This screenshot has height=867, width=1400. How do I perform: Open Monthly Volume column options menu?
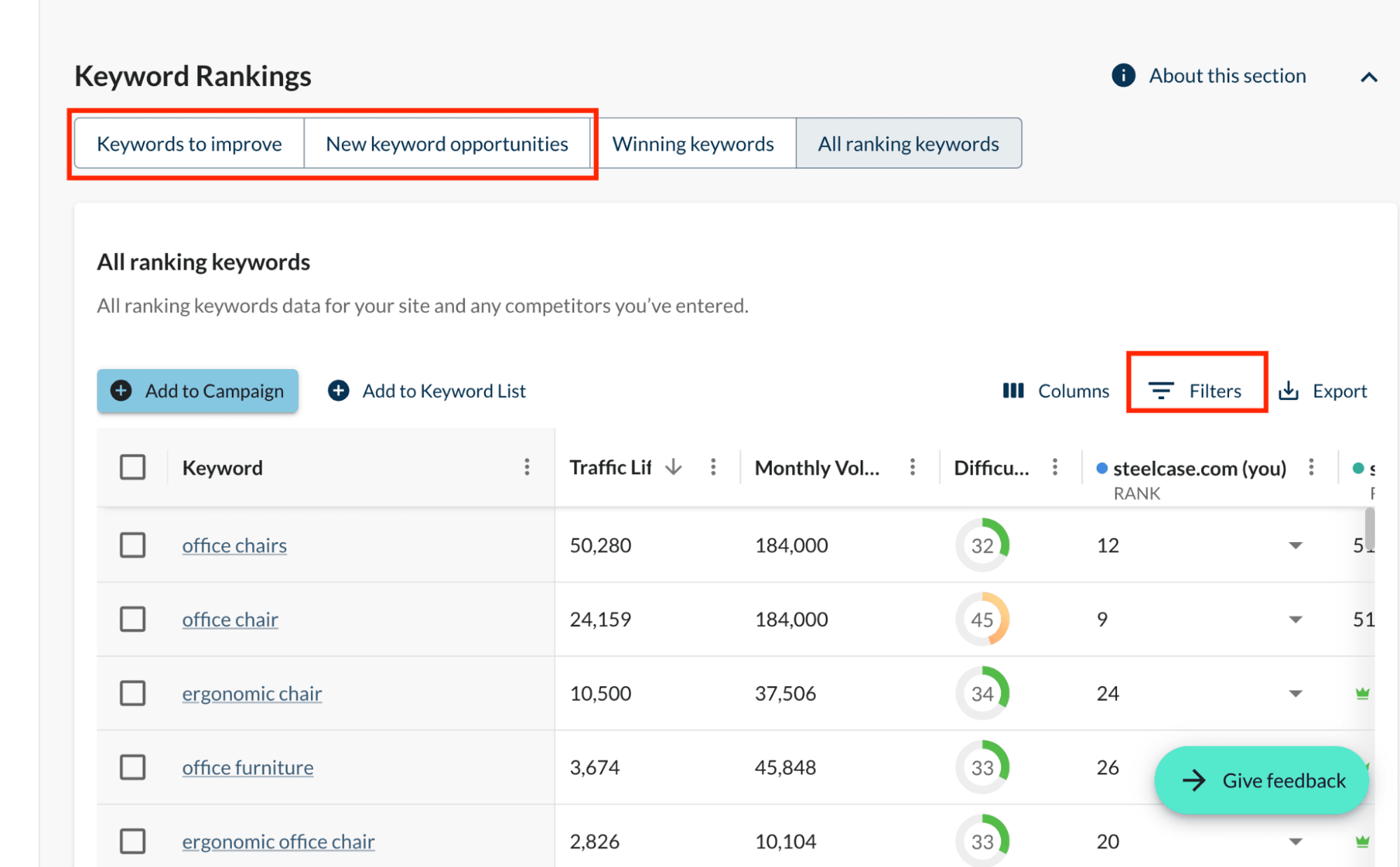[x=912, y=467]
